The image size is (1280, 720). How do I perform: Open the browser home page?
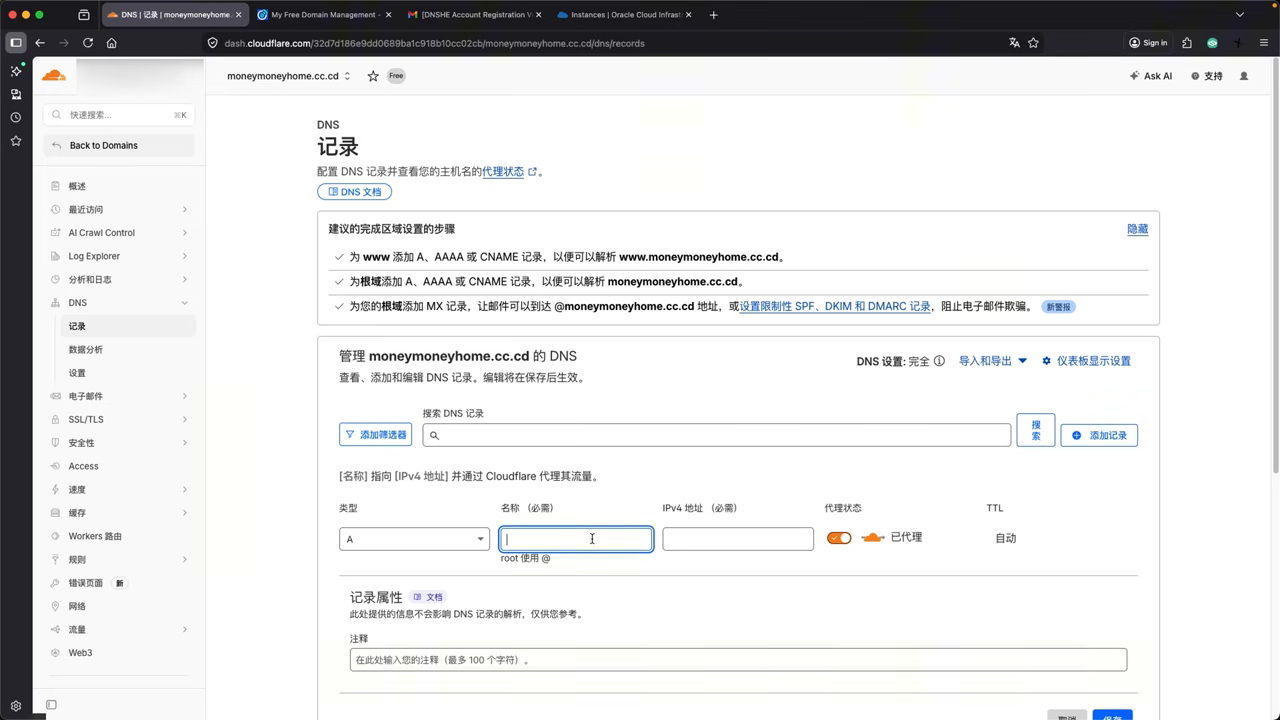112,43
